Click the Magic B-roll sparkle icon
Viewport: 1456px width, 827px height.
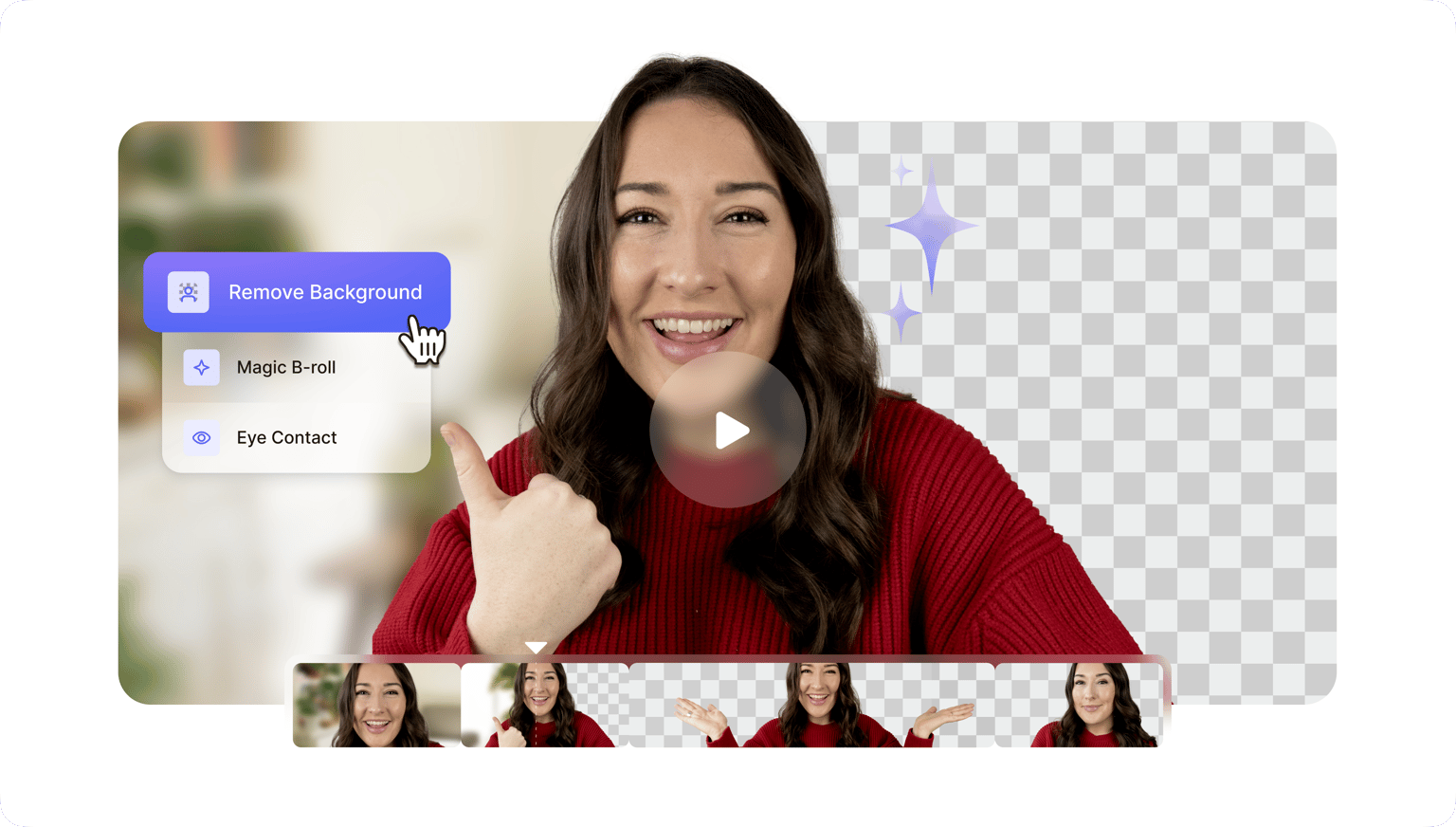coord(201,367)
